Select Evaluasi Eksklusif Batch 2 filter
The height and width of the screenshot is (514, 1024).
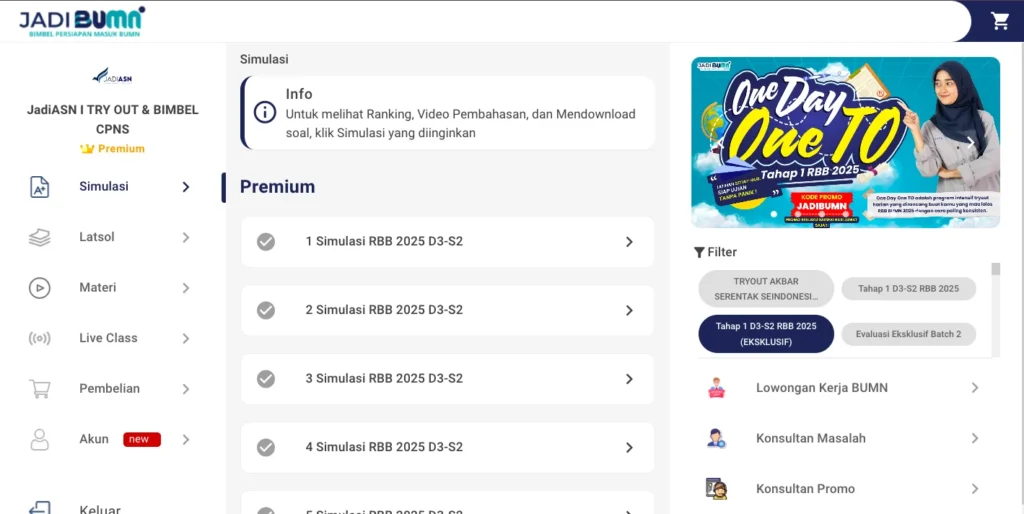(908, 334)
